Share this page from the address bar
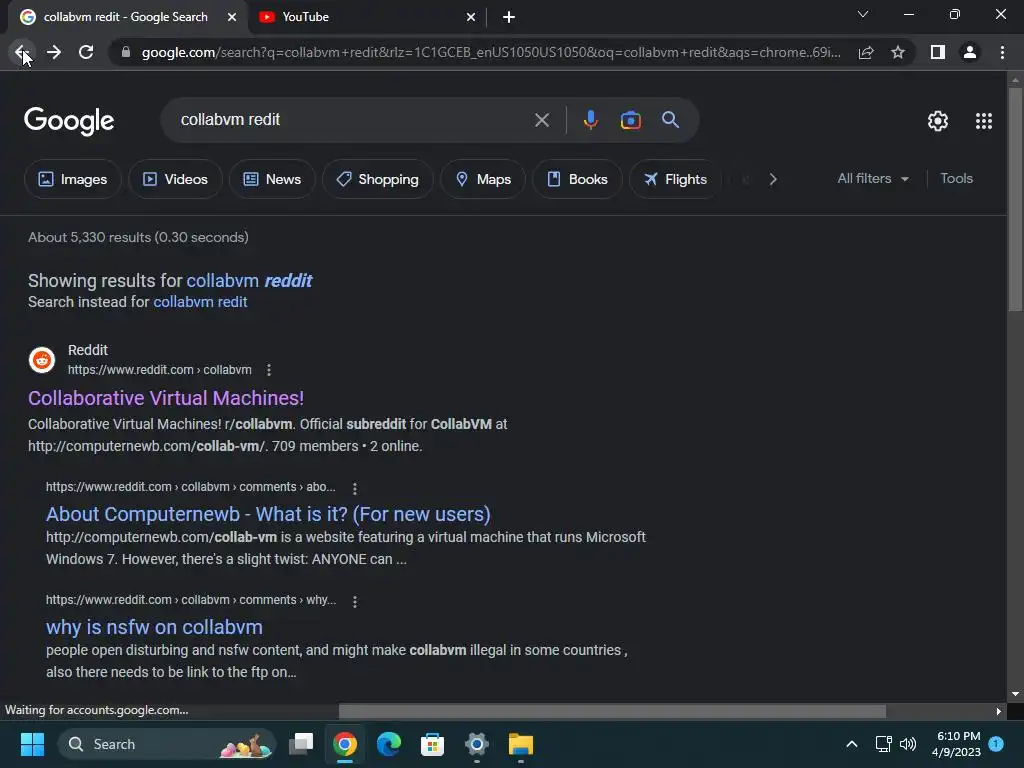Viewport: 1024px width, 768px height. pyautogui.click(x=866, y=52)
